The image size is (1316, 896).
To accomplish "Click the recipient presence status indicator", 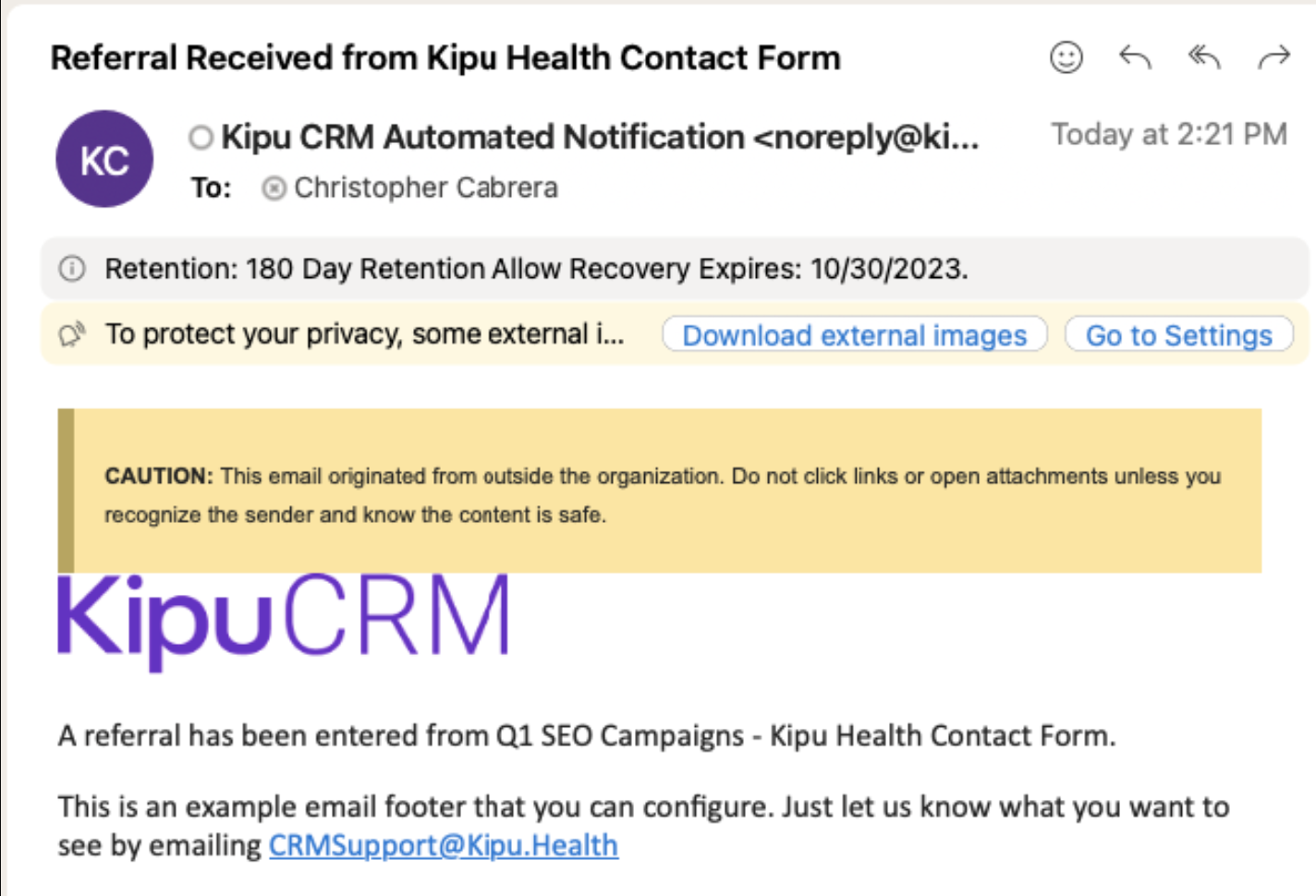I will 274,188.
